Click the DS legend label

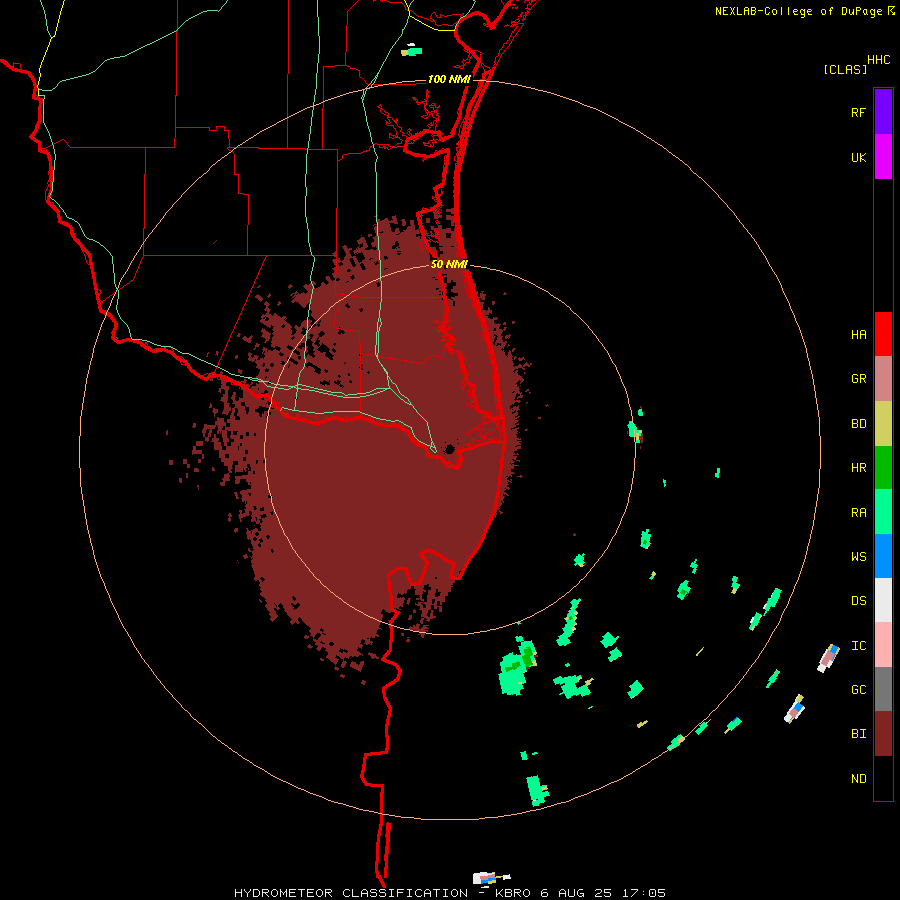point(858,601)
